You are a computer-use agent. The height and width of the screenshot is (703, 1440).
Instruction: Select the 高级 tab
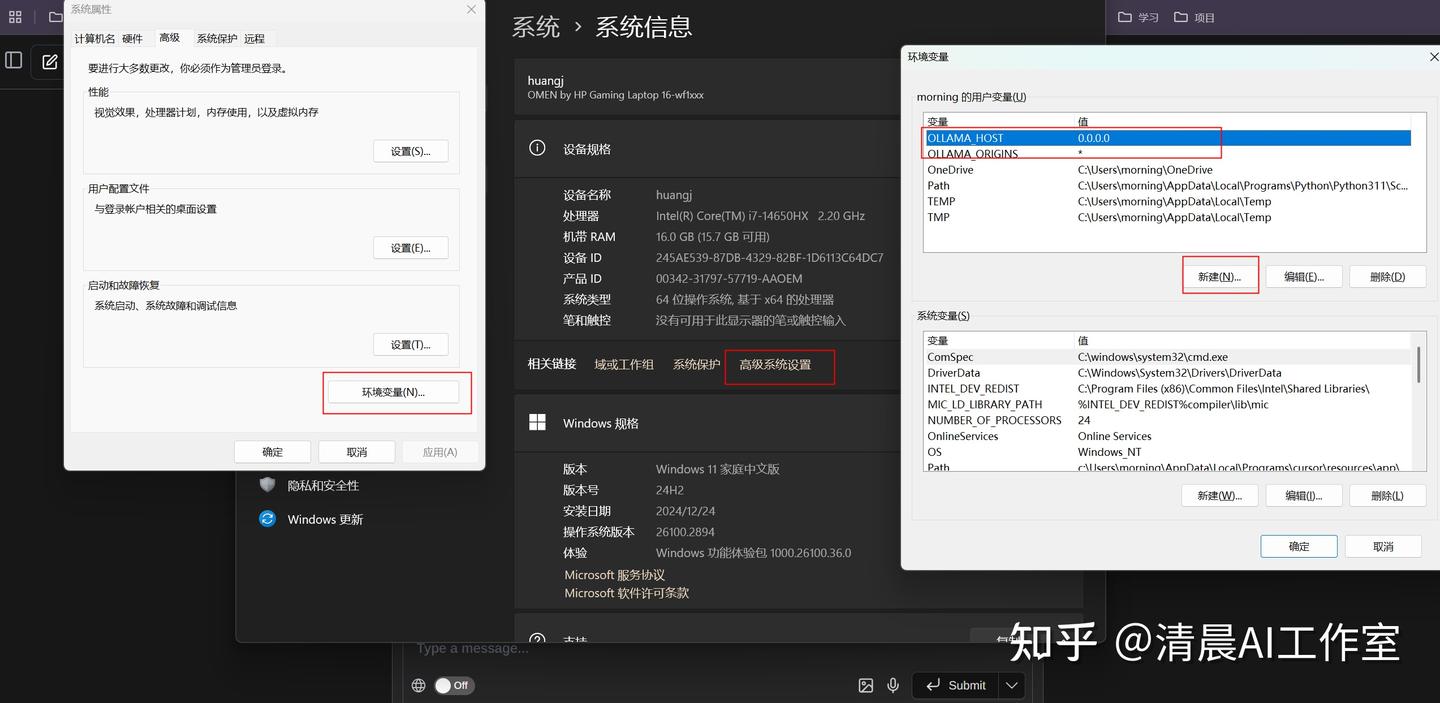170,37
